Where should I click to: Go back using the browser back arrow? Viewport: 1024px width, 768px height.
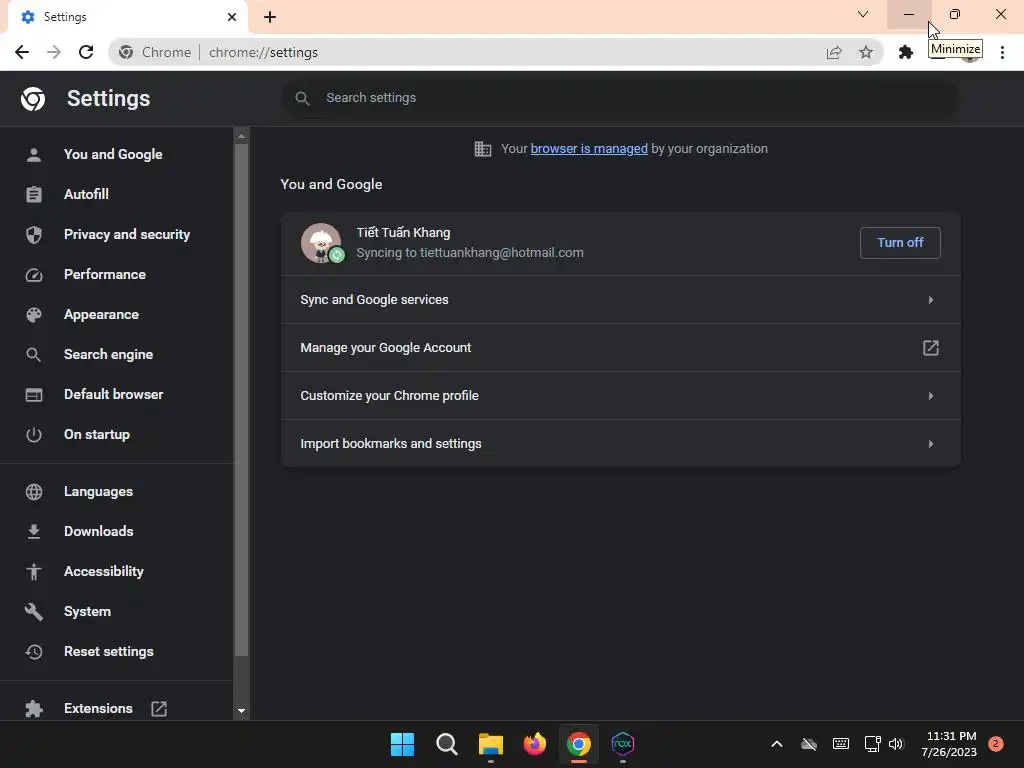[22, 52]
